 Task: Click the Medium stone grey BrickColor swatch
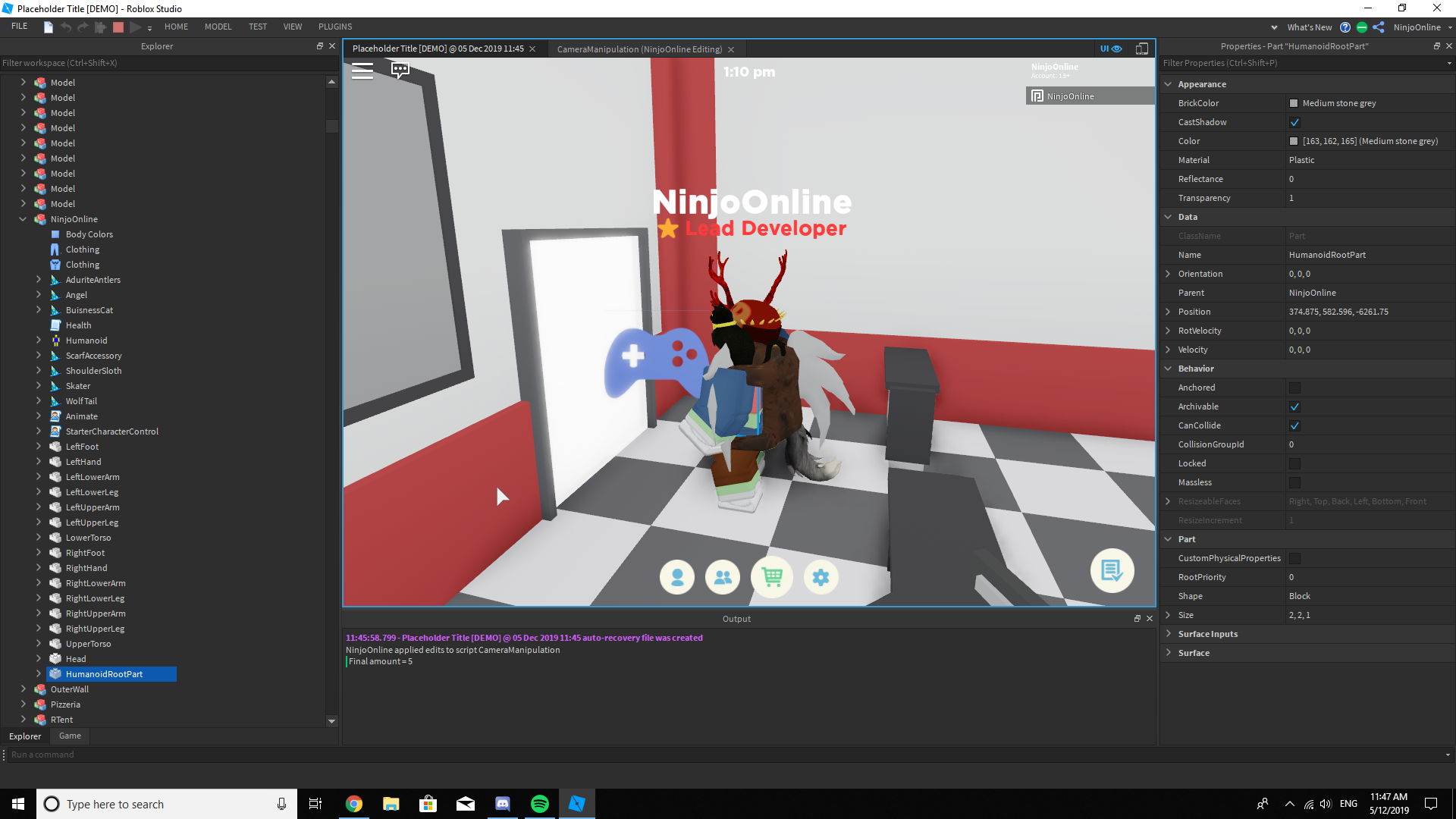(1293, 102)
